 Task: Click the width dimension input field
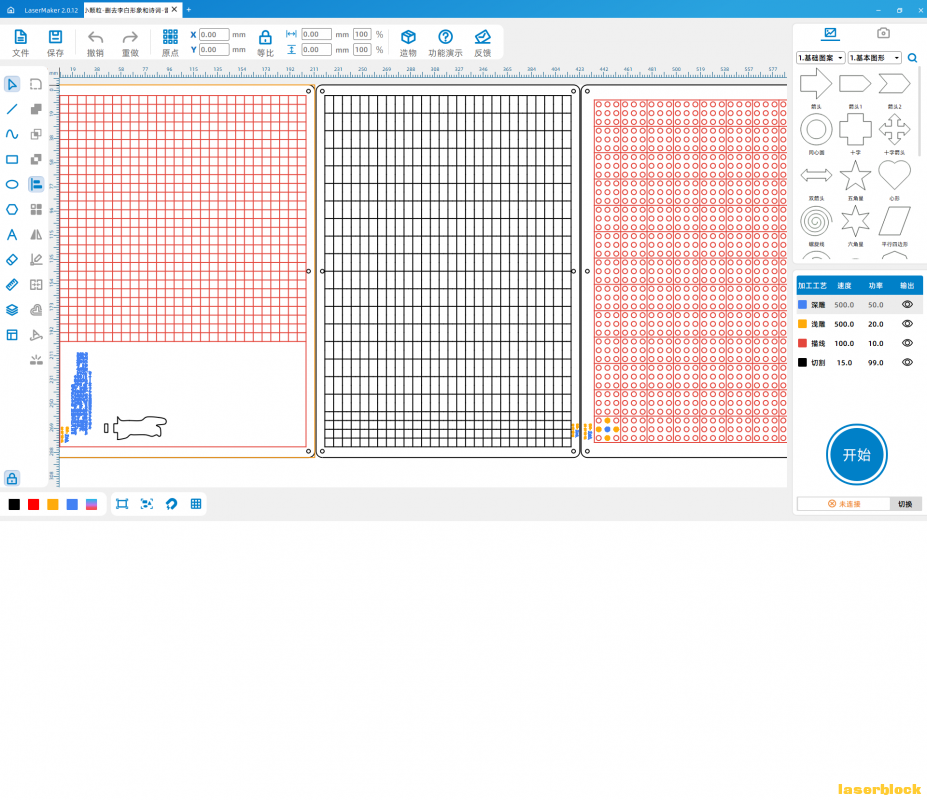pos(316,34)
